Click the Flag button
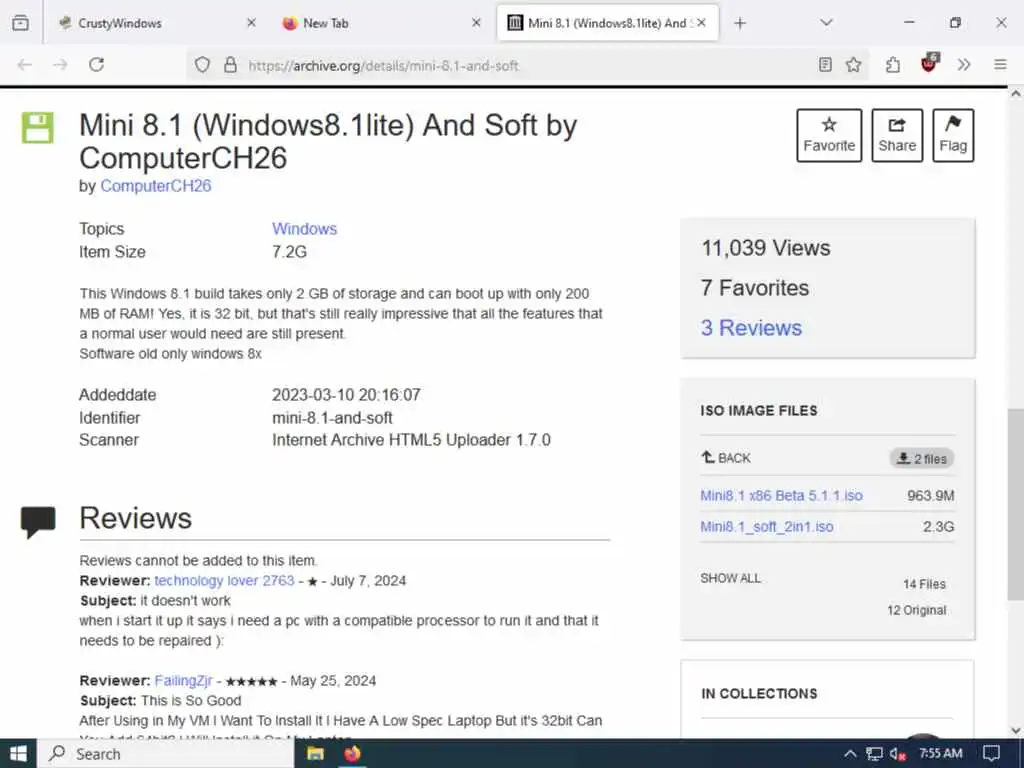The width and height of the screenshot is (1024, 768). coord(953,135)
